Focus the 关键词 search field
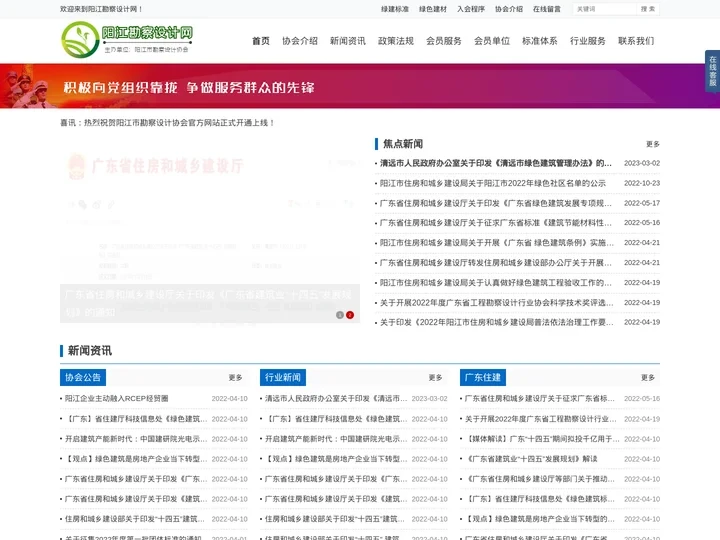Screen dimensions: 720x540 [605, 9]
